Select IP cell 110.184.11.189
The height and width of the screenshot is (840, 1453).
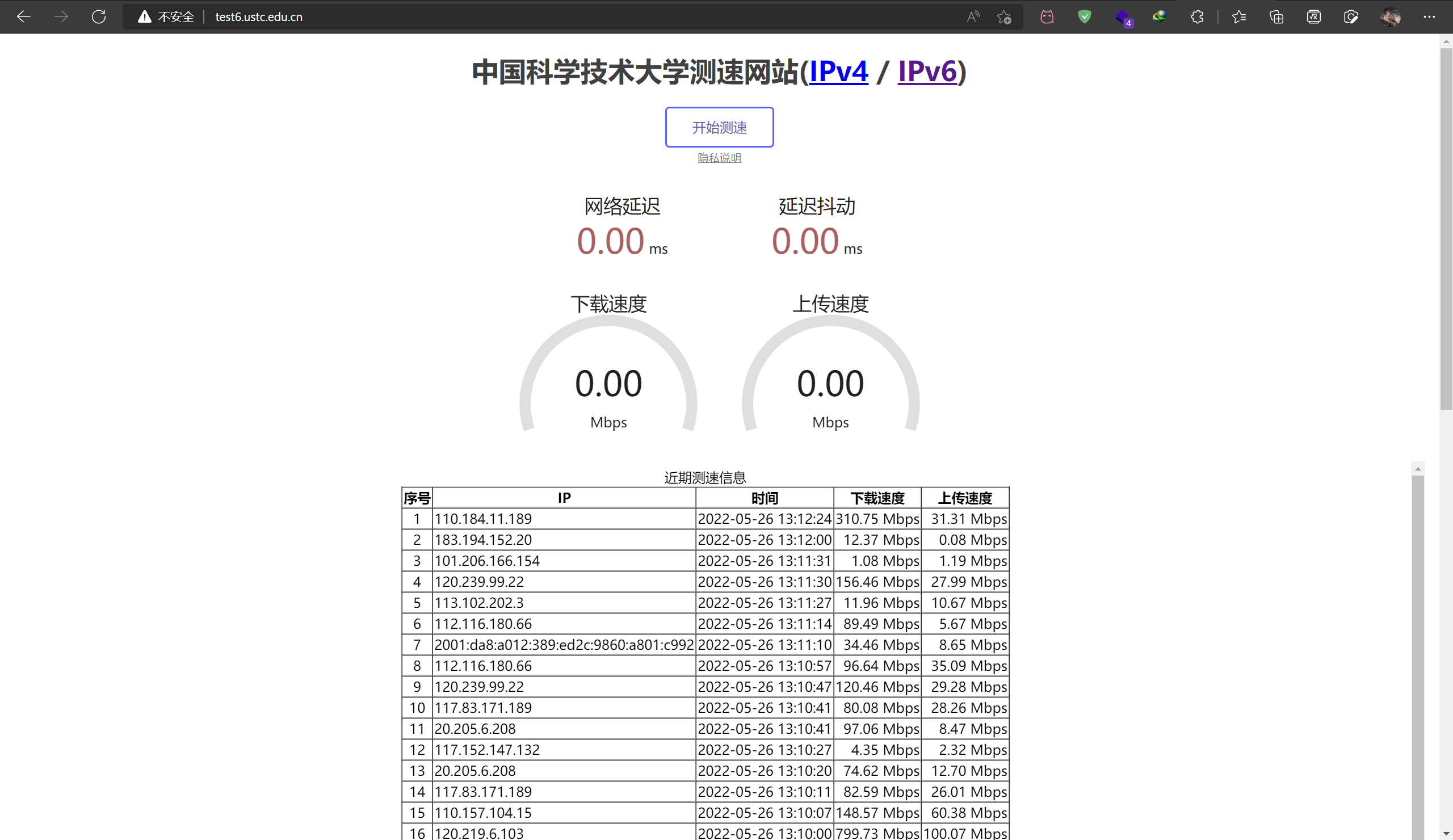pyautogui.click(x=564, y=519)
